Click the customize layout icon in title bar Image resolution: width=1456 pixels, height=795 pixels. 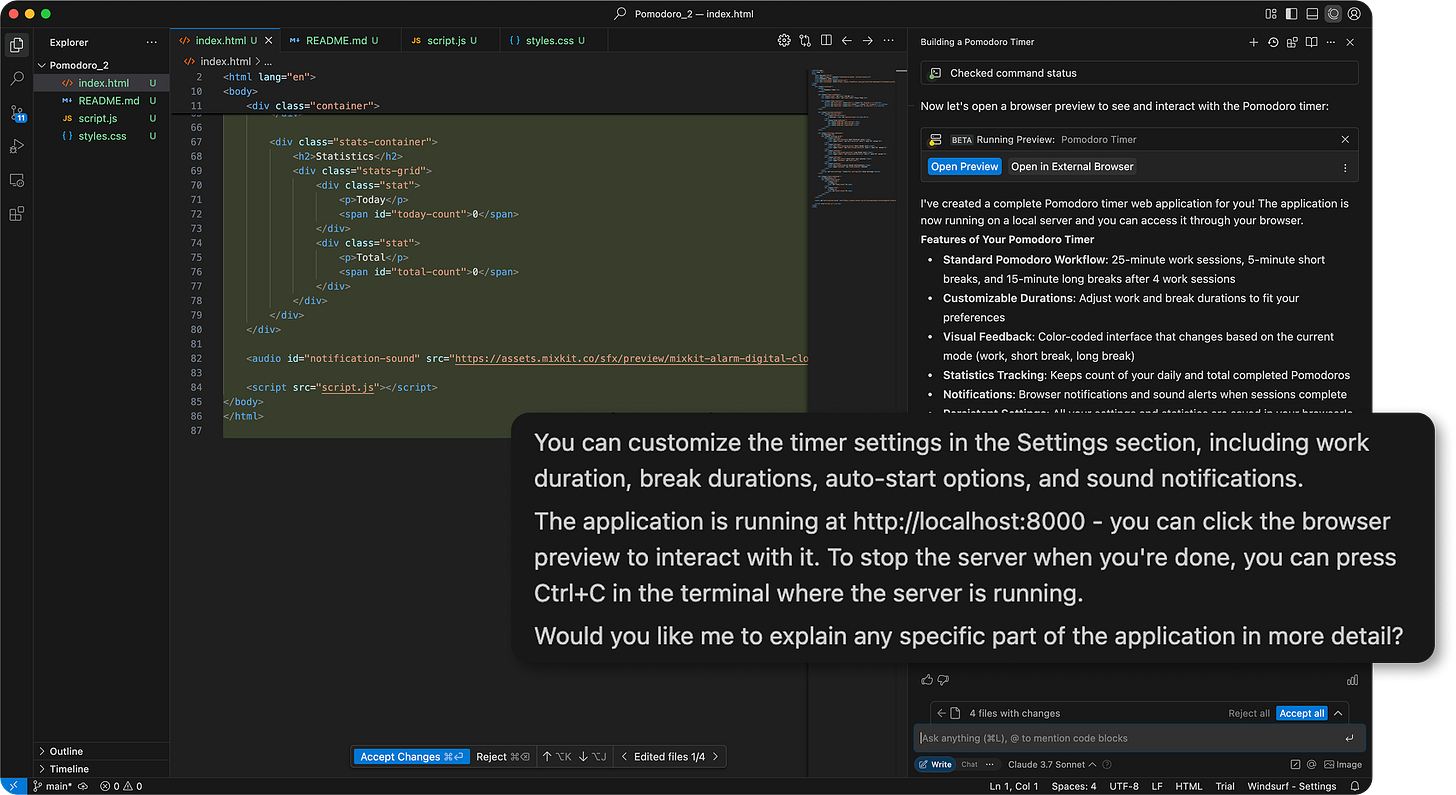(1271, 14)
